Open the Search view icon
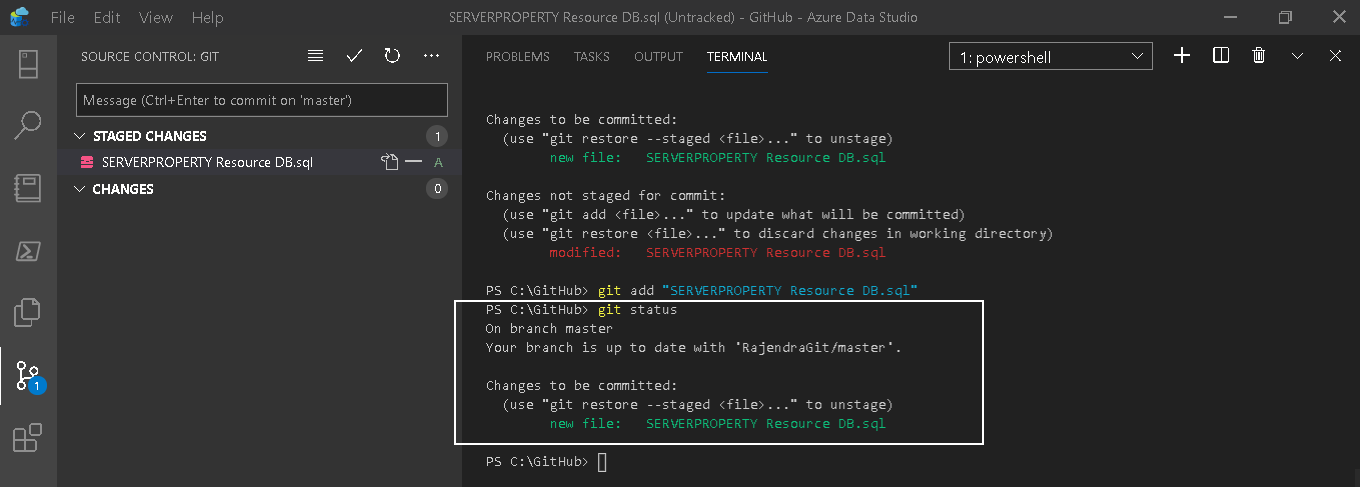Image resolution: width=1360 pixels, height=487 pixels. coord(28,126)
